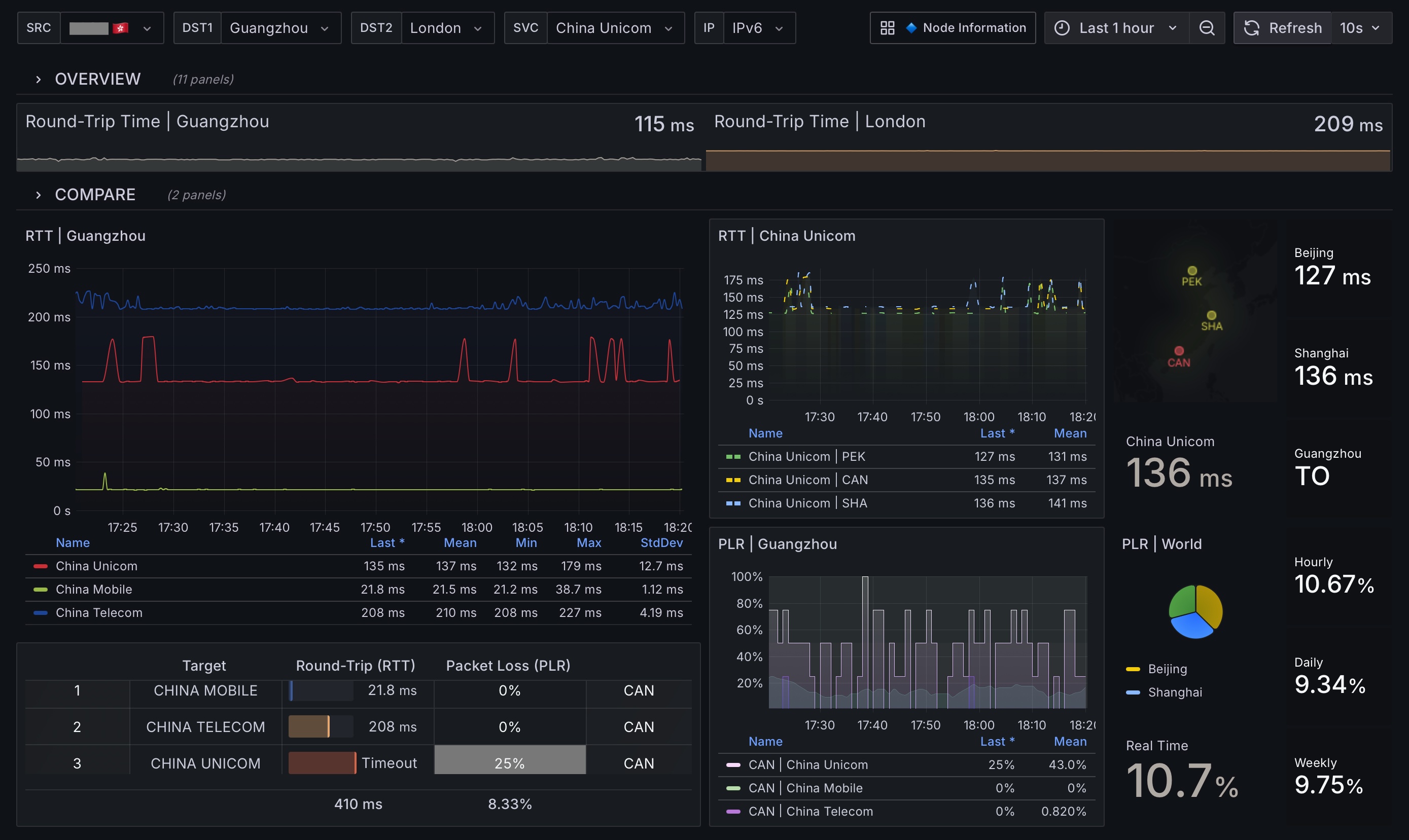This screenshot has height=840, width=1409.
Task: Toggle China Unicom series in RTT legend
Action: pos(96,566)
